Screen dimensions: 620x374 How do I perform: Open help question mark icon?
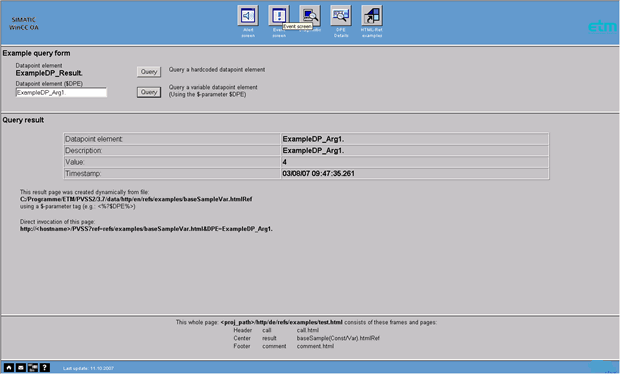45,368
